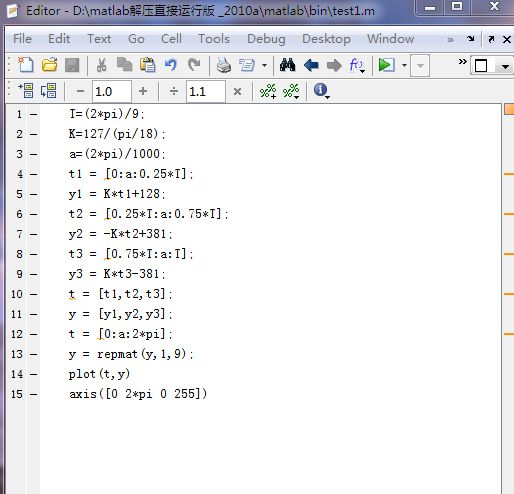Viewport: 514px width, 494px height.
Task: Show cell mode info icon
Action: (321, 91)
